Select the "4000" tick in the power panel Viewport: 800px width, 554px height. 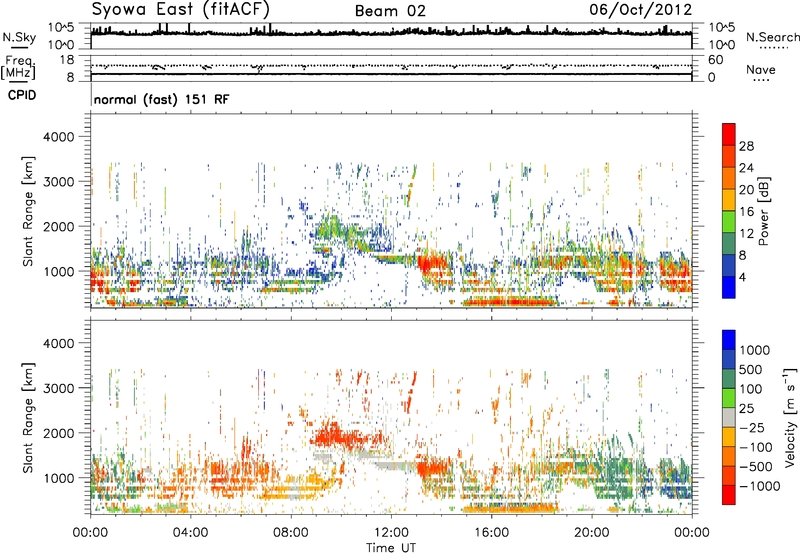(x=58, y=137)
